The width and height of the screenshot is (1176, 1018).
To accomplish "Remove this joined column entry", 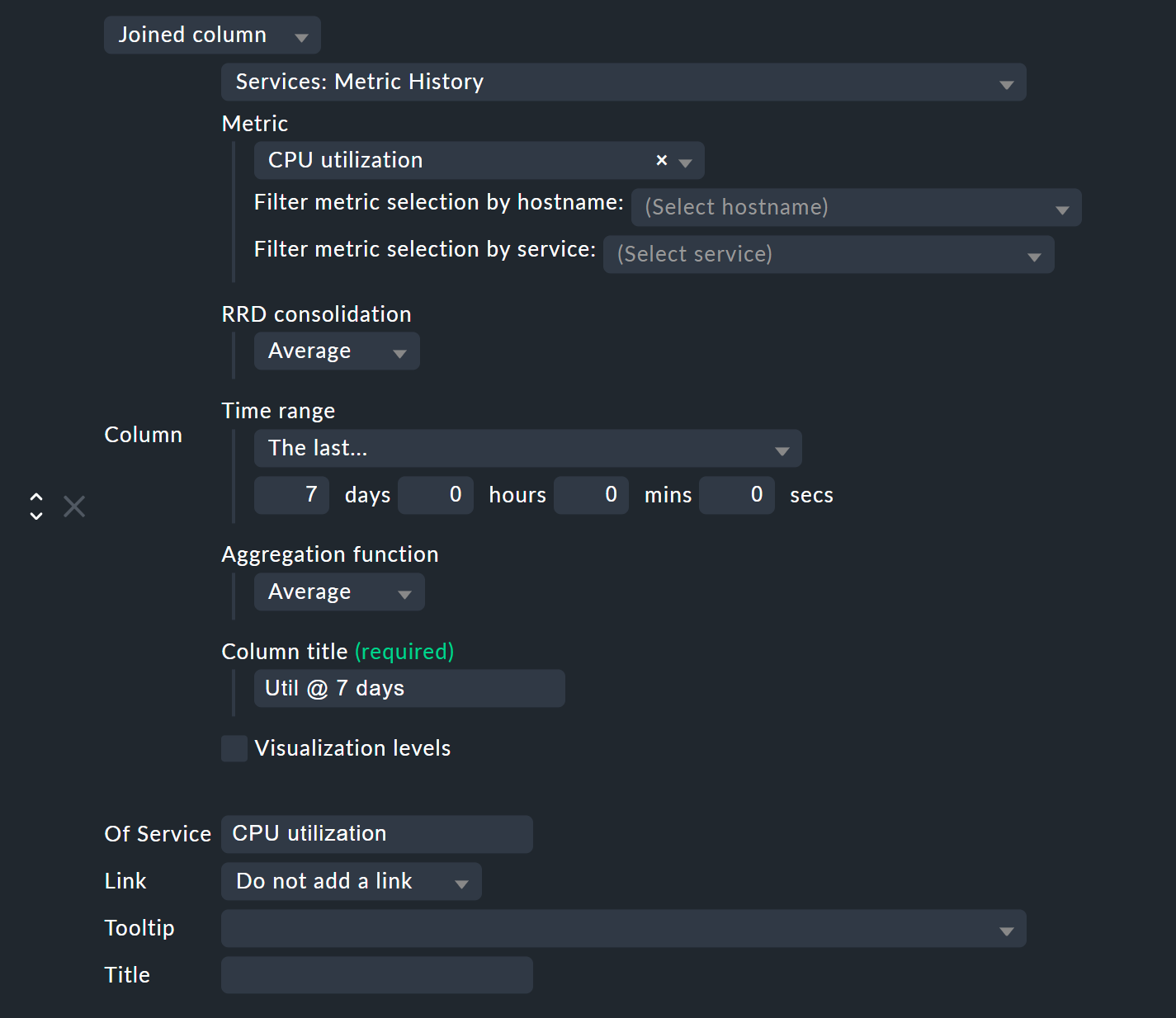I will (x=73, y=507).
